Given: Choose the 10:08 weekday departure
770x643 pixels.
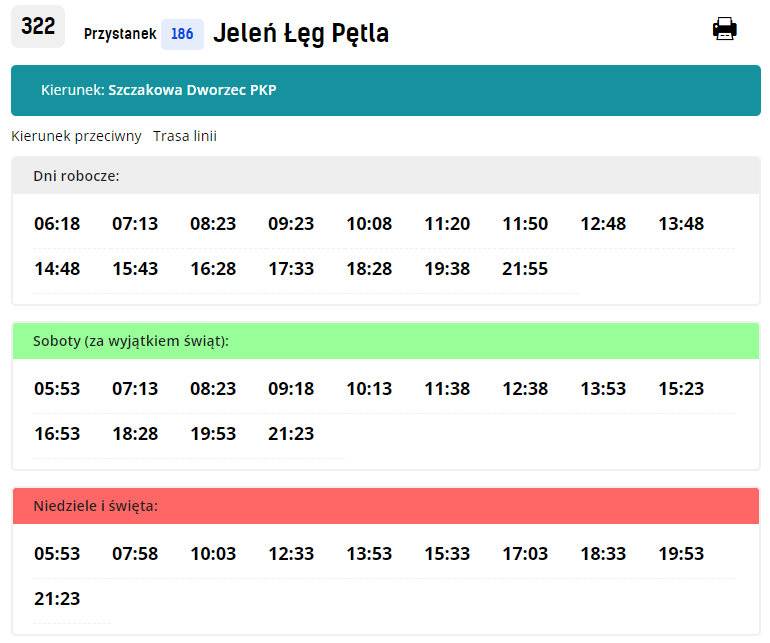Looking at the screenshot, I should point(369,224).
